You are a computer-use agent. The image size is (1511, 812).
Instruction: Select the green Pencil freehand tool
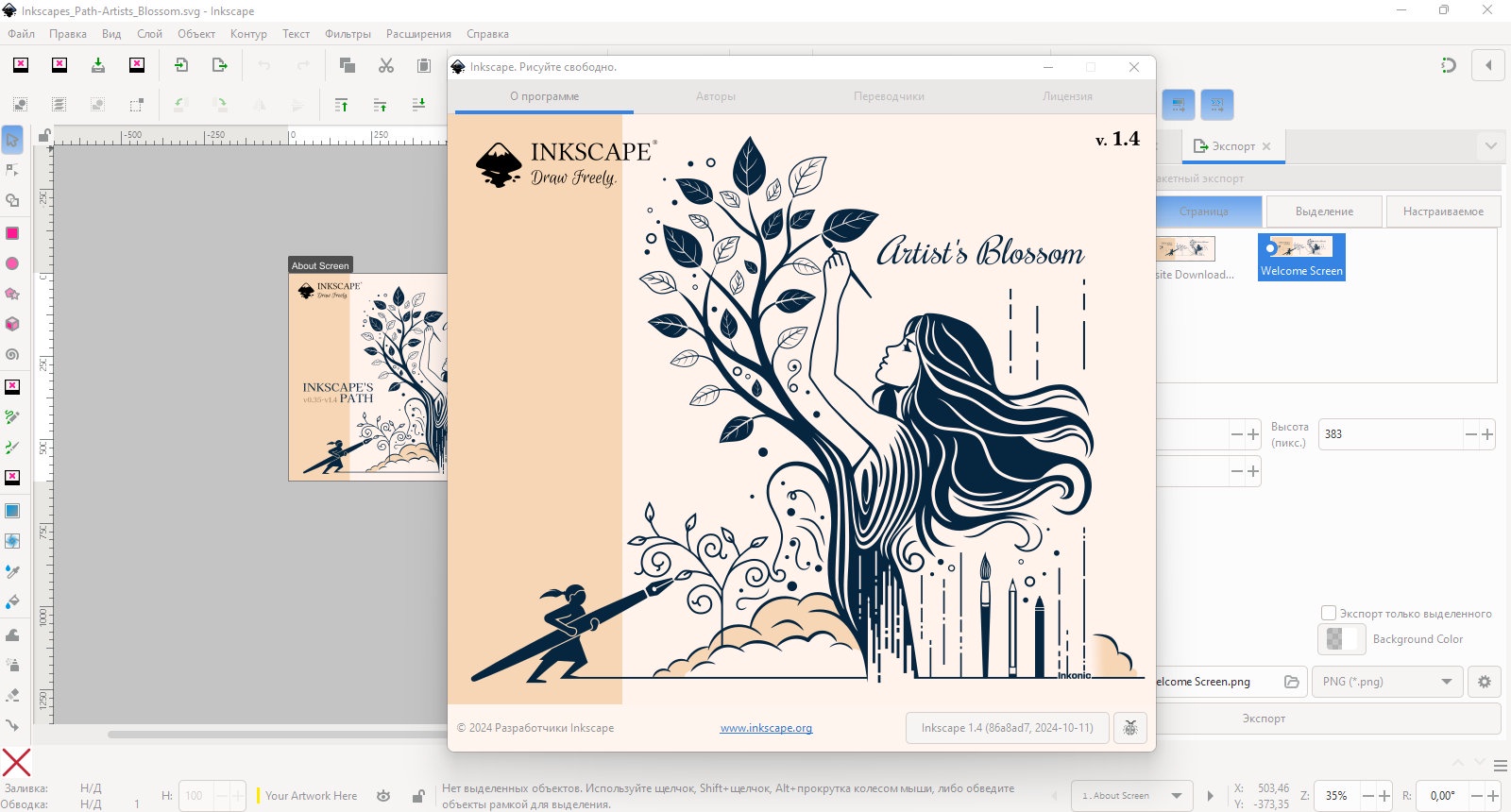tap(12, 416)
